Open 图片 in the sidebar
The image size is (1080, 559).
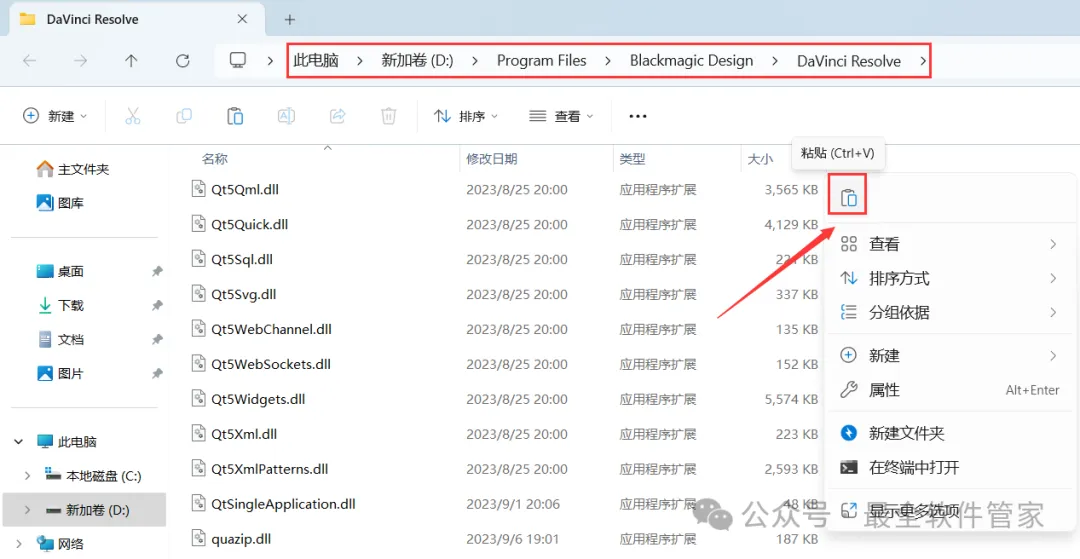60,374
